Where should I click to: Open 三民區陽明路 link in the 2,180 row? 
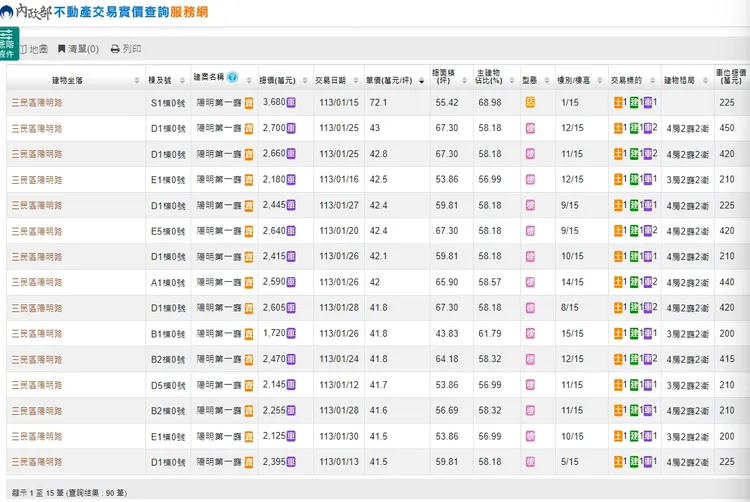pyautogui.click(x=37, y=180)
